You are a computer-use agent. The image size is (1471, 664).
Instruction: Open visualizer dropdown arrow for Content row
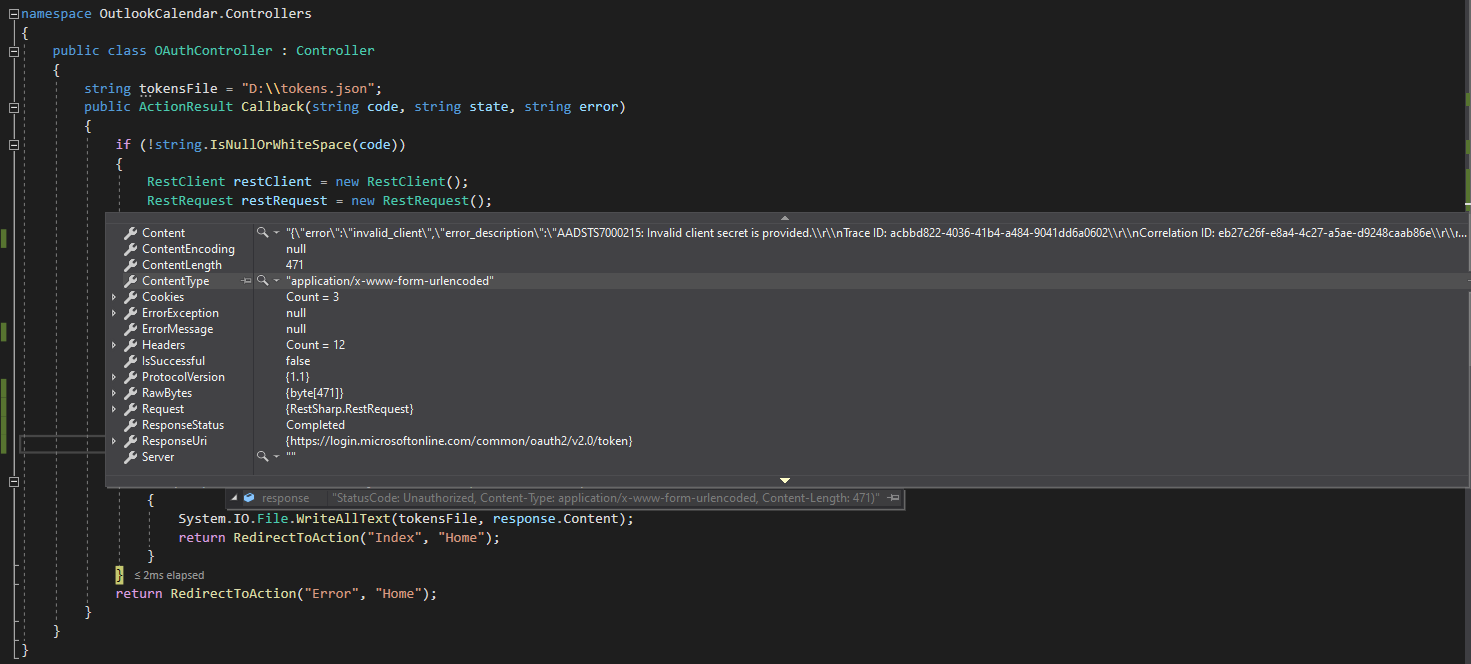coord(276,233)
